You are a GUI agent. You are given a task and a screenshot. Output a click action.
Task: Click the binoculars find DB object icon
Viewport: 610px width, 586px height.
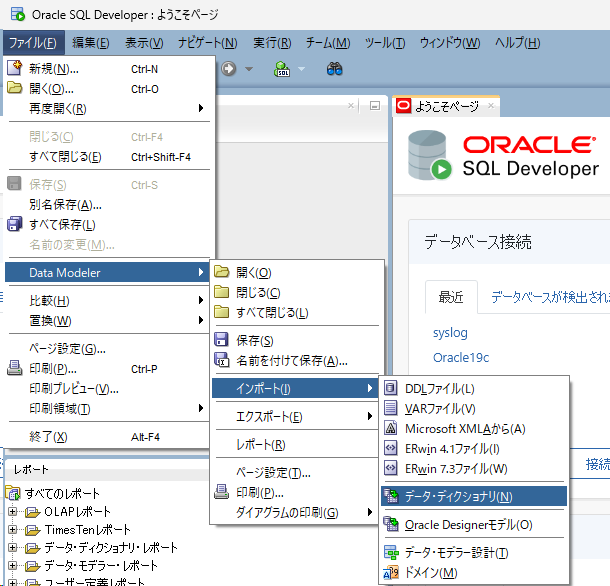pyautogui.click(x=334, y=69)
